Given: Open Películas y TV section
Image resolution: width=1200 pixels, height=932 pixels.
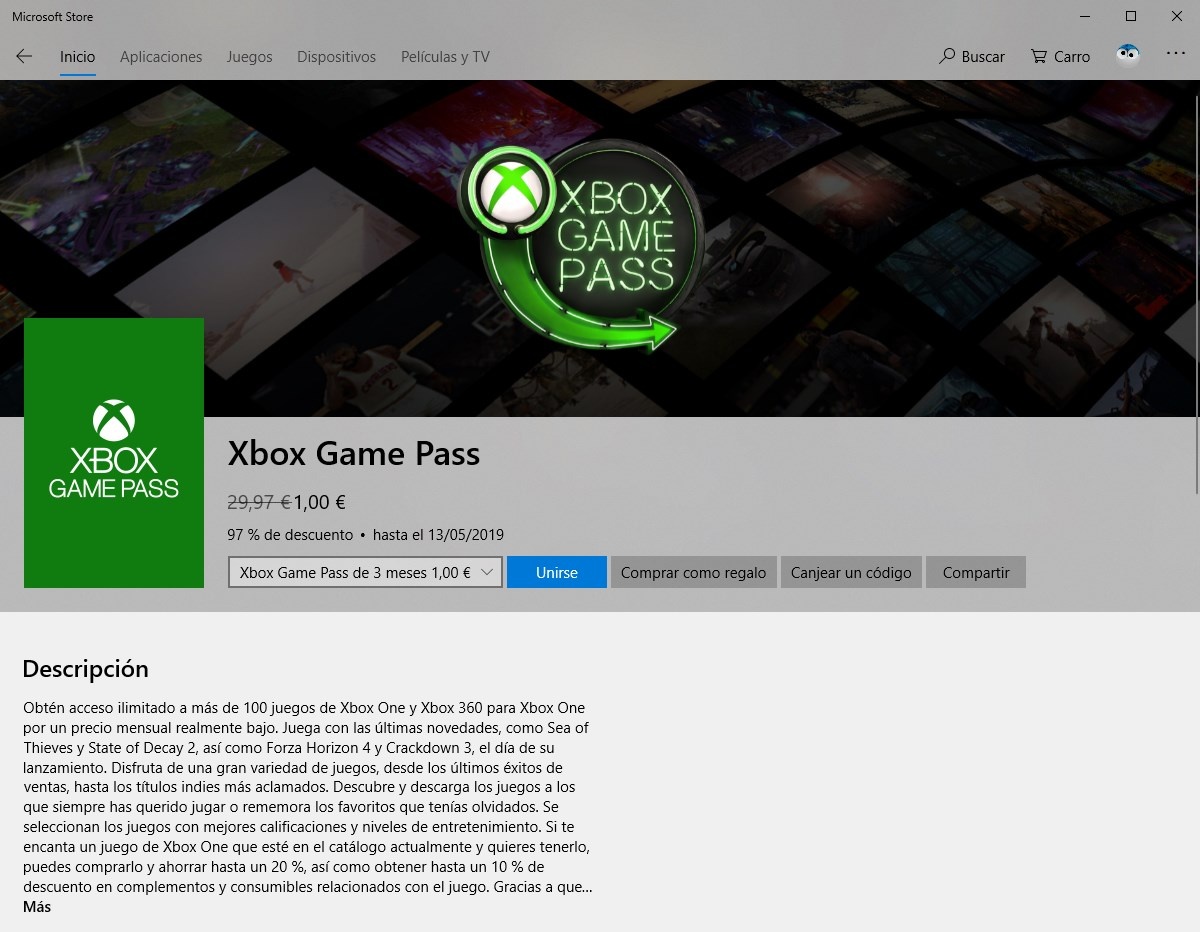Looking at the screenshot, I should click(x=445, y=56).
